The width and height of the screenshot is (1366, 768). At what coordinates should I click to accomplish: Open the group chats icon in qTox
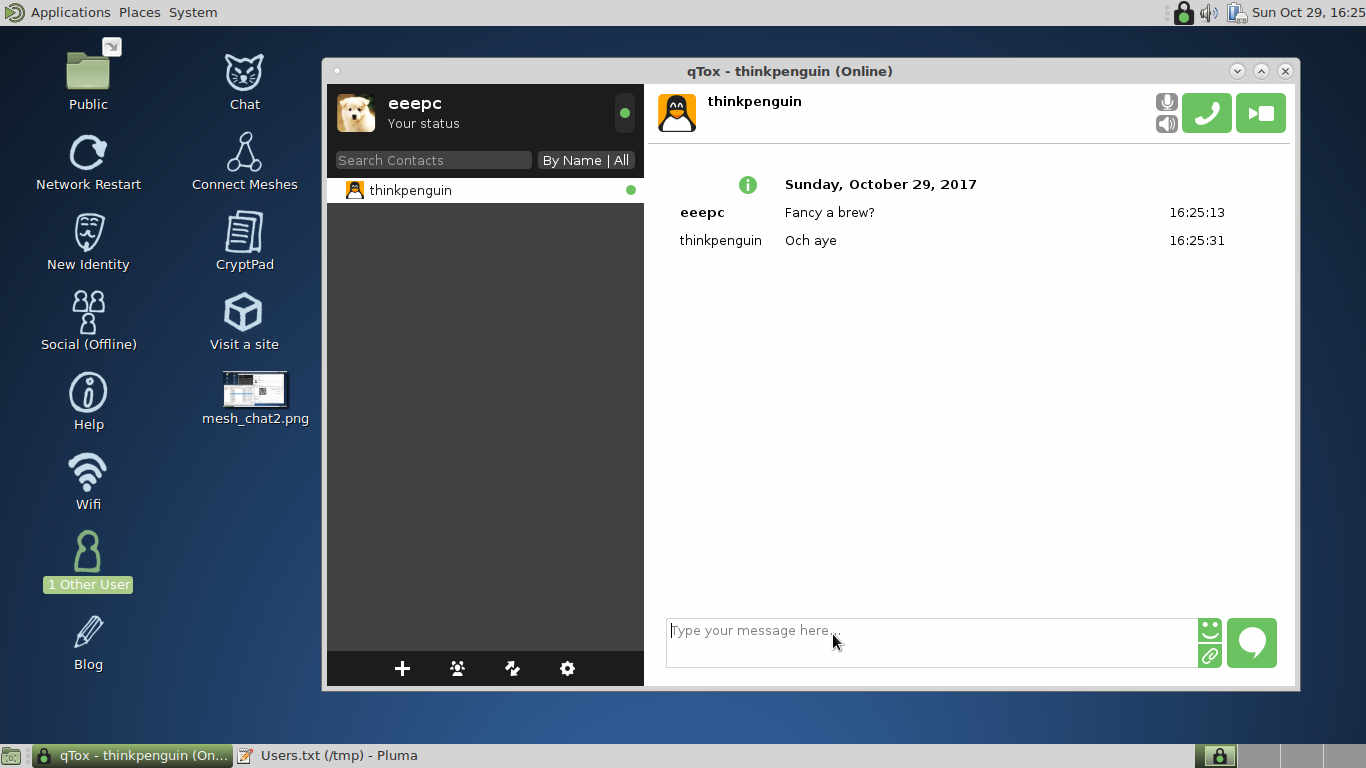(x=458, y=668)
